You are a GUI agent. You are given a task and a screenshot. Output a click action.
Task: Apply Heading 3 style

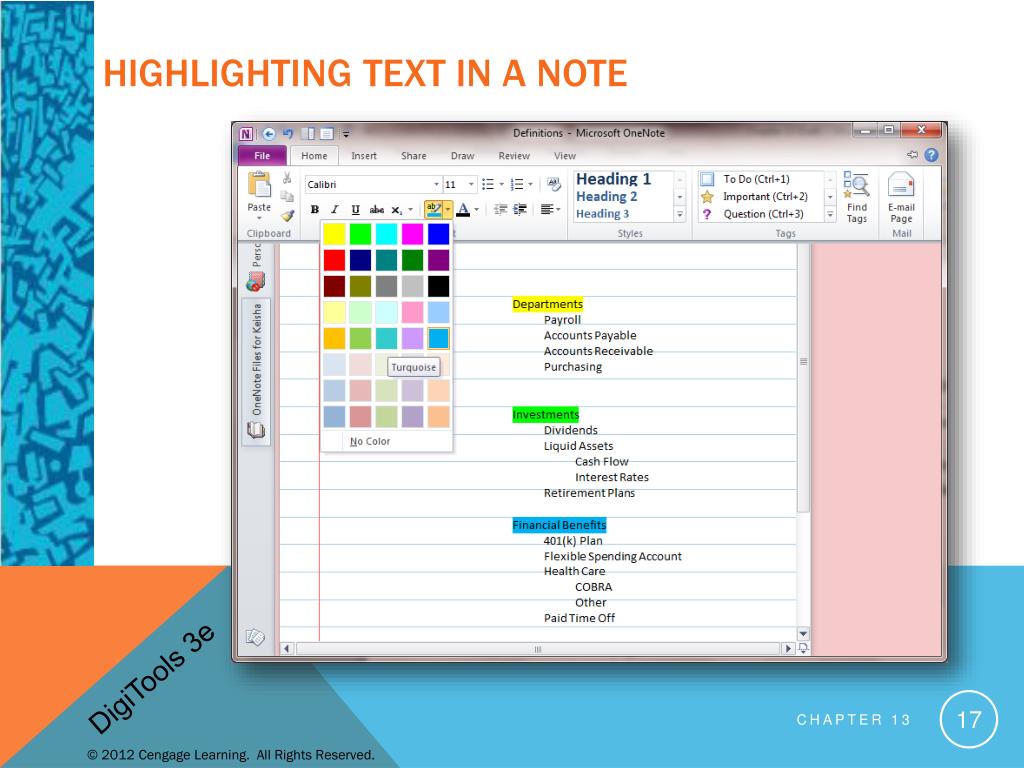click(x=602, y=214)
